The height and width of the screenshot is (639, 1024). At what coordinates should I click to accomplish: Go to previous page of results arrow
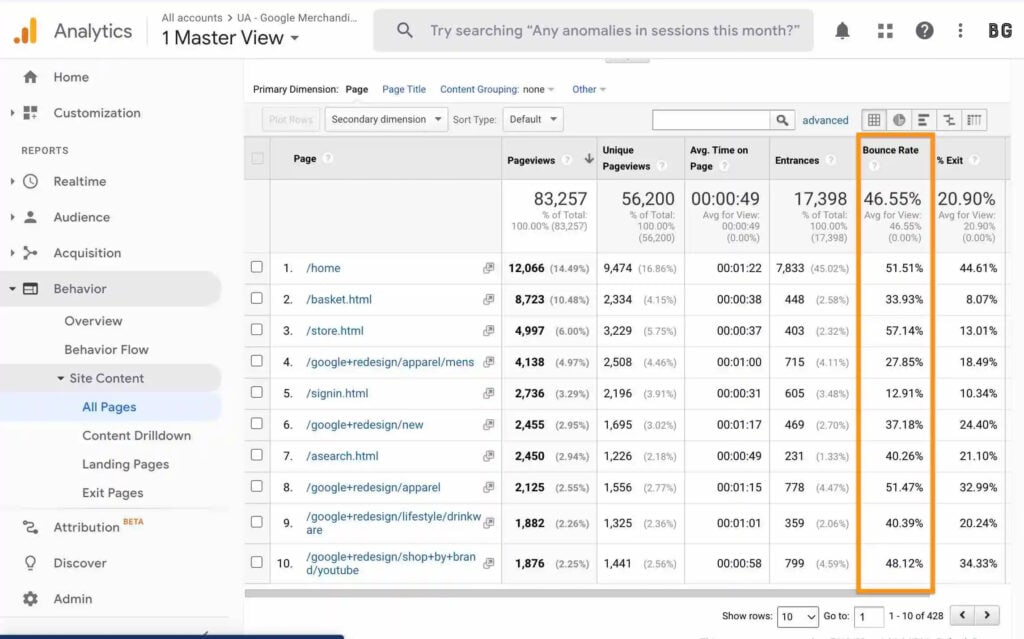point(962,615)
